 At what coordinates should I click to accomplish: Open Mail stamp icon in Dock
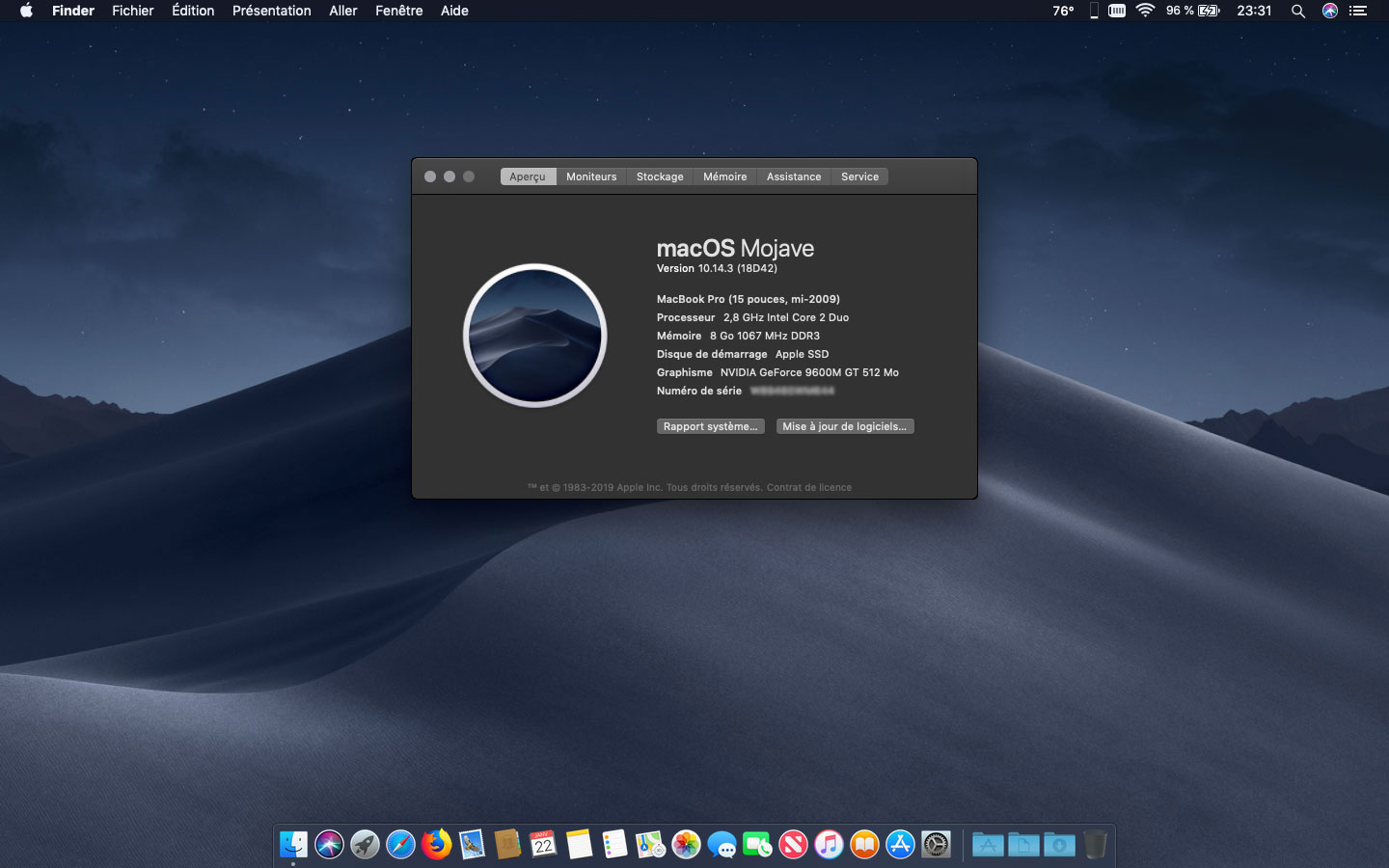tap(472, 845)
